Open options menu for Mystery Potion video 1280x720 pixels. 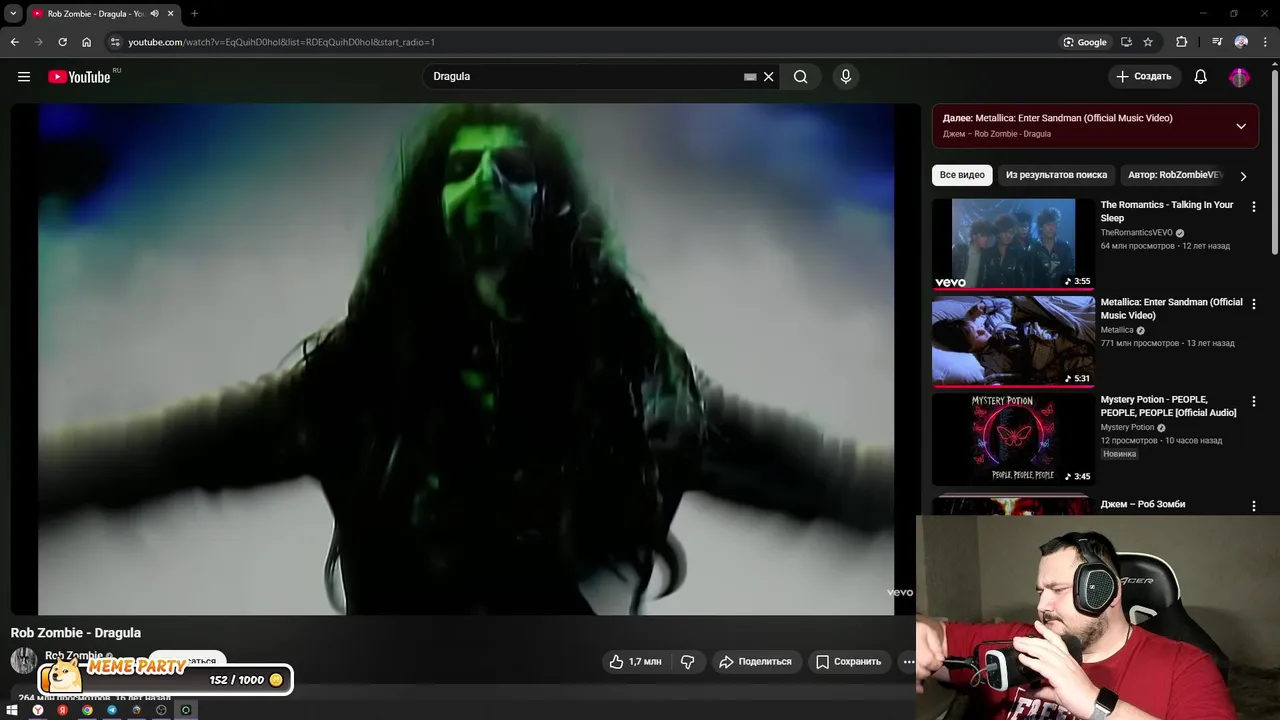[1254, 402]
